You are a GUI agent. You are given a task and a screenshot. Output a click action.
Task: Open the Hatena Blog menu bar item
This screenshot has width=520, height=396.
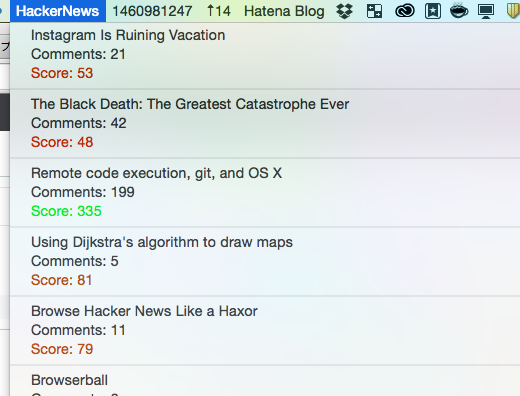(x=284, y=11)
